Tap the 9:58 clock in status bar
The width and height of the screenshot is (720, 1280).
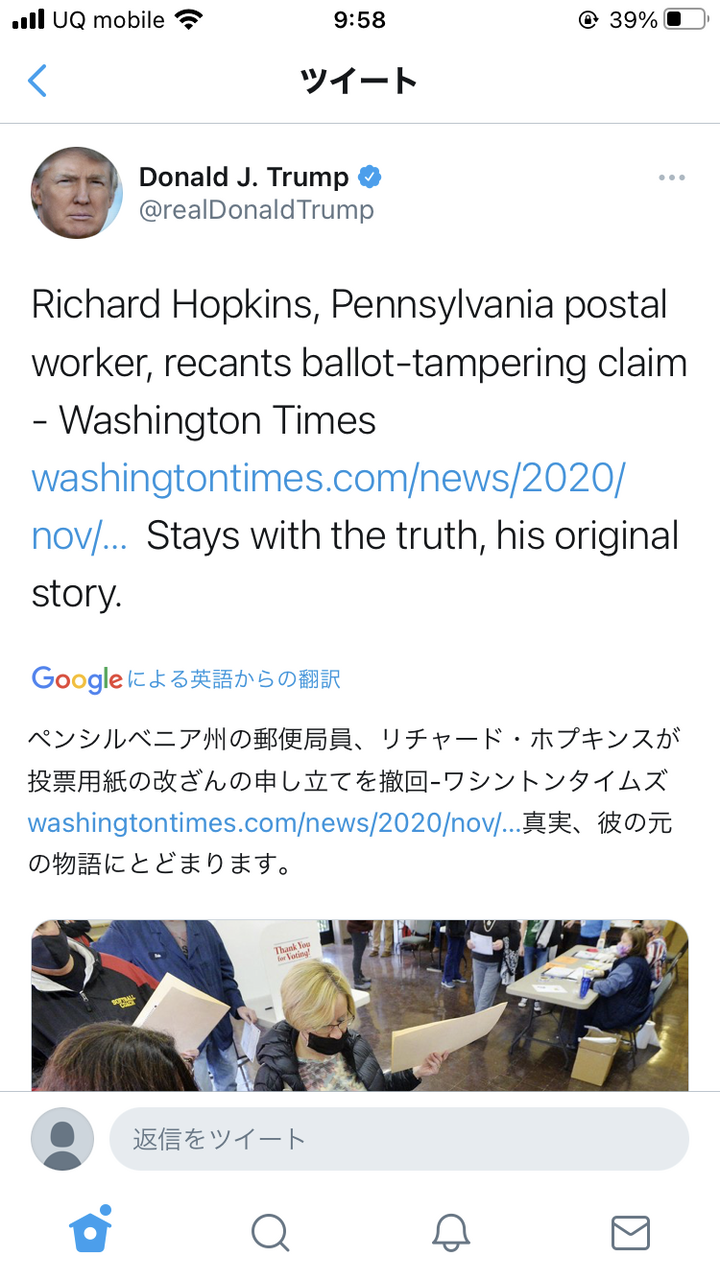click(359, 20)
